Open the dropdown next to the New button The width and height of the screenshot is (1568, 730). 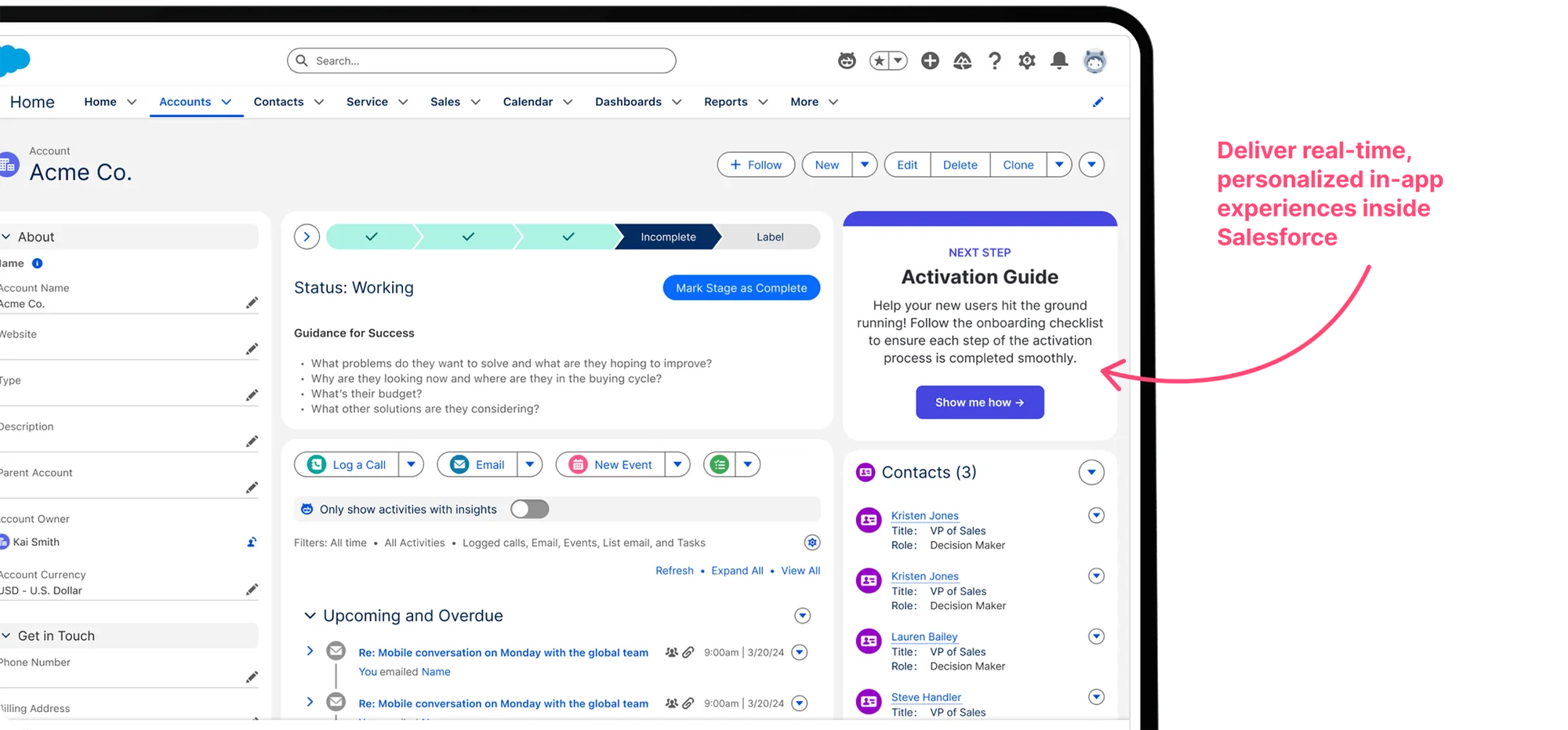[x=865, y=165]
